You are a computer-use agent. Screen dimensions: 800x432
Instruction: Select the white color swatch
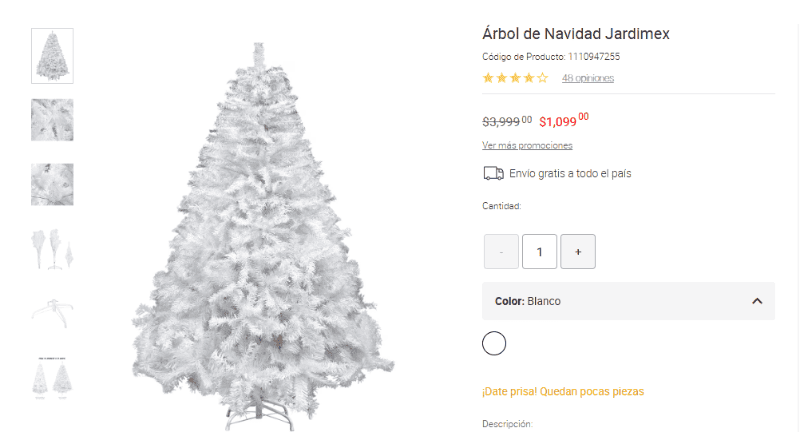point(494,343)
